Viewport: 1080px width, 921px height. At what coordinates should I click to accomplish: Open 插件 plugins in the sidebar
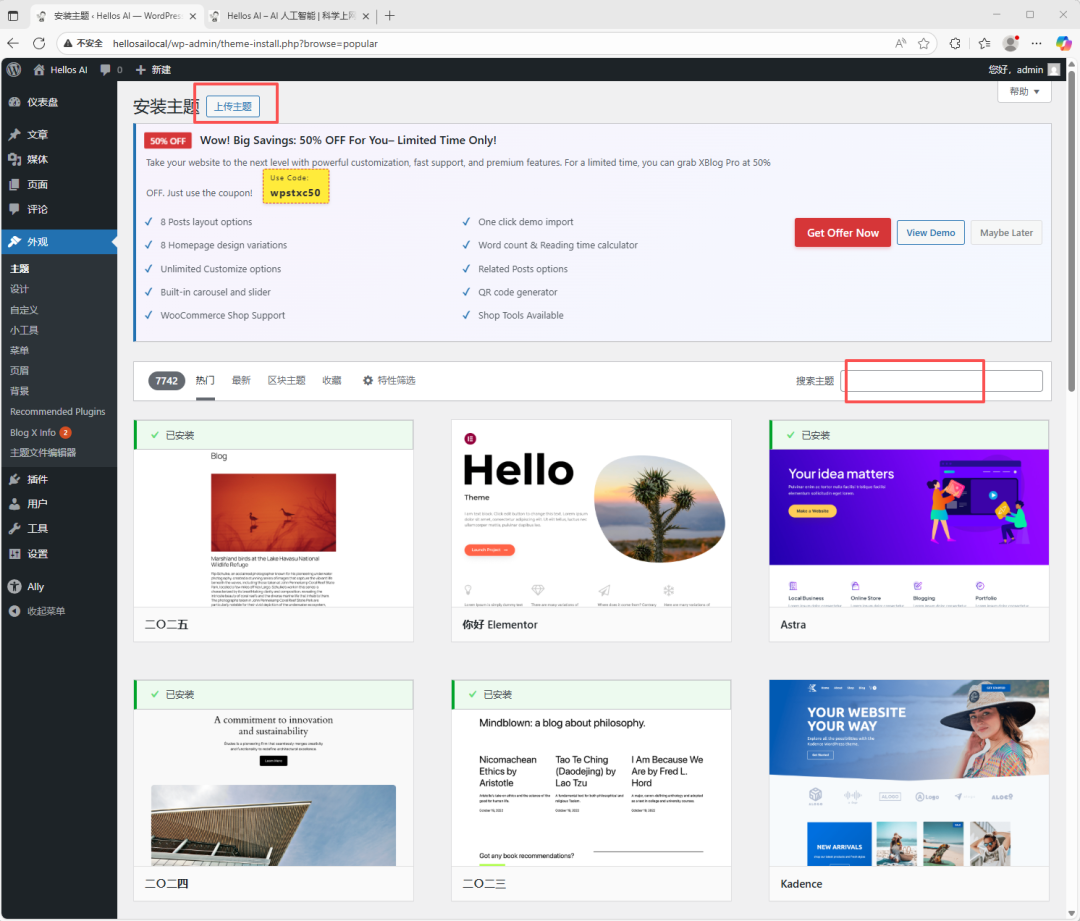(x=37, y=479)
